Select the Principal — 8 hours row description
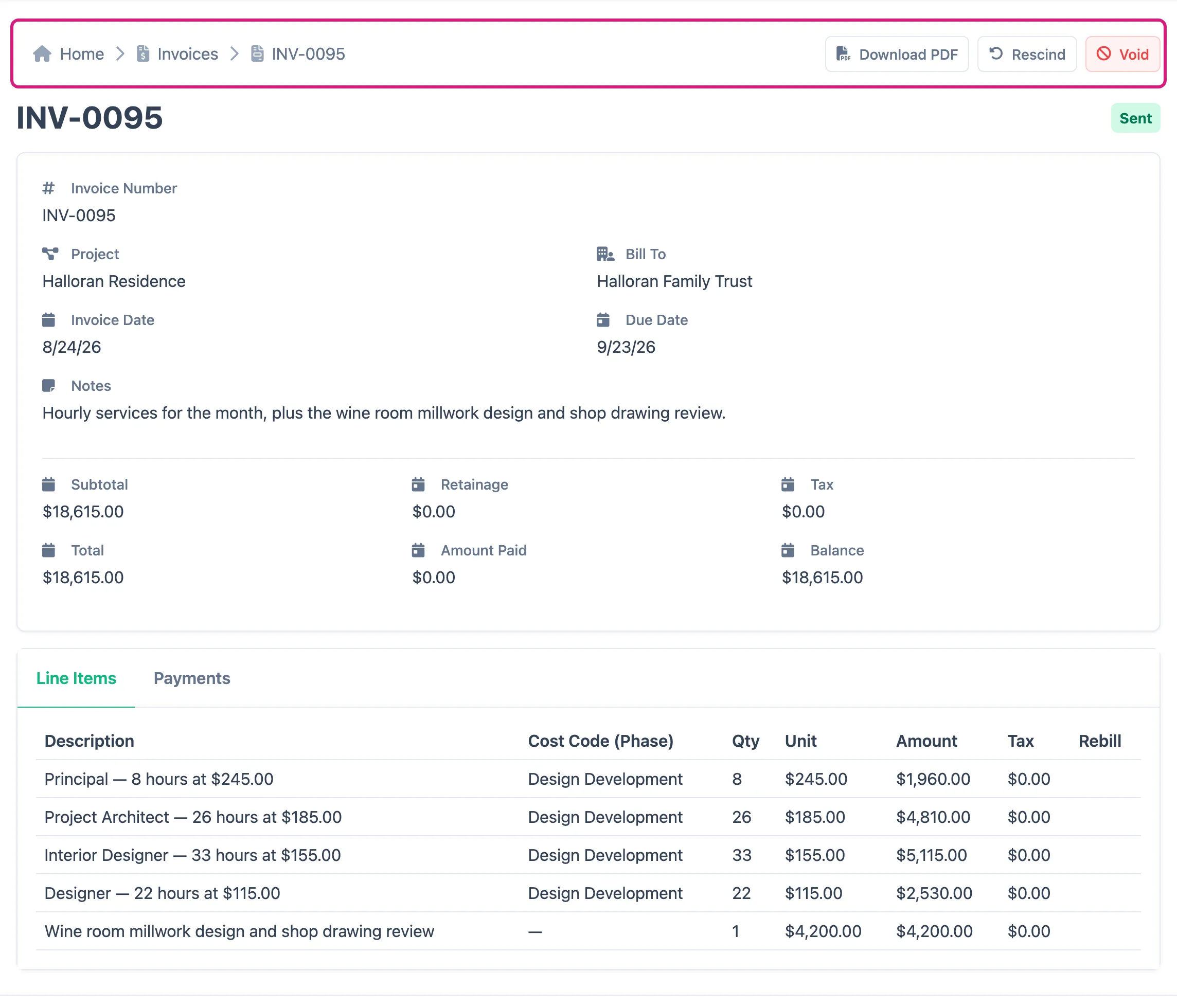The height and width of the screenshot is (1008, 1177). 159,779
